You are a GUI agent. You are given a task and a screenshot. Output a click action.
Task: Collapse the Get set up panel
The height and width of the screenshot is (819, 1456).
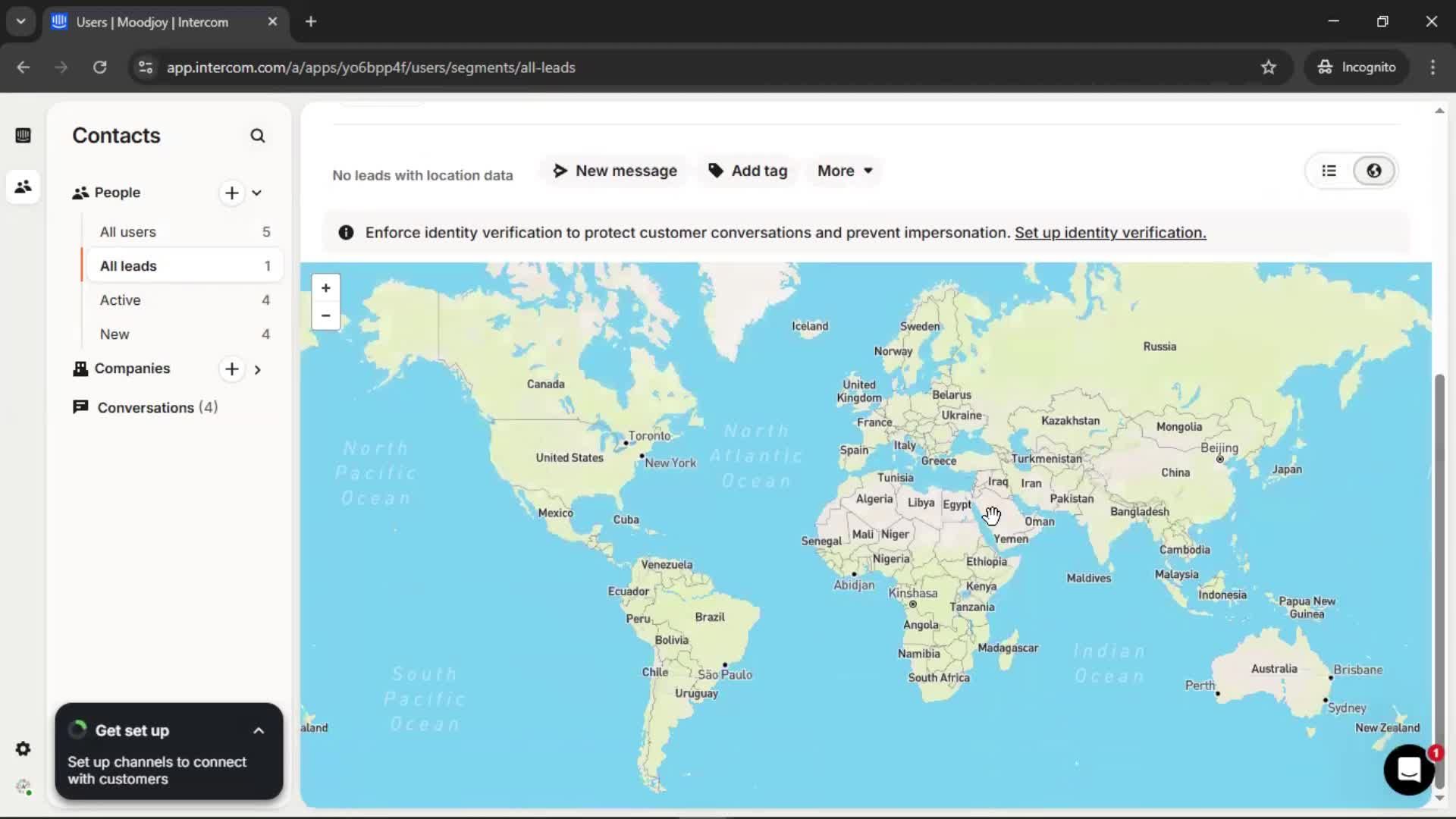(x=259, y=731)
